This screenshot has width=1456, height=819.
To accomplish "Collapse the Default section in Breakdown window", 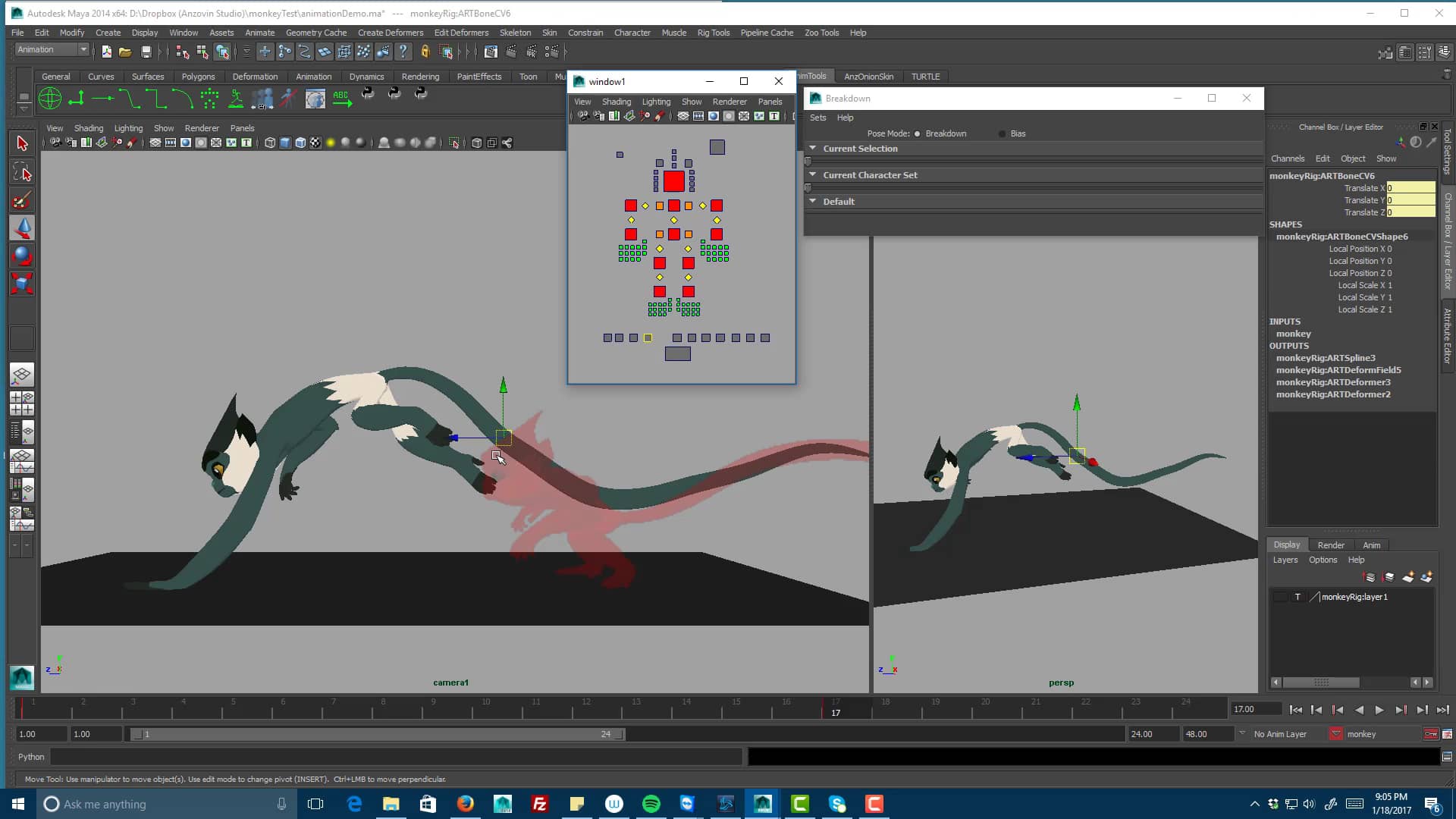I will pyautogui.click(x=813, y=201).
